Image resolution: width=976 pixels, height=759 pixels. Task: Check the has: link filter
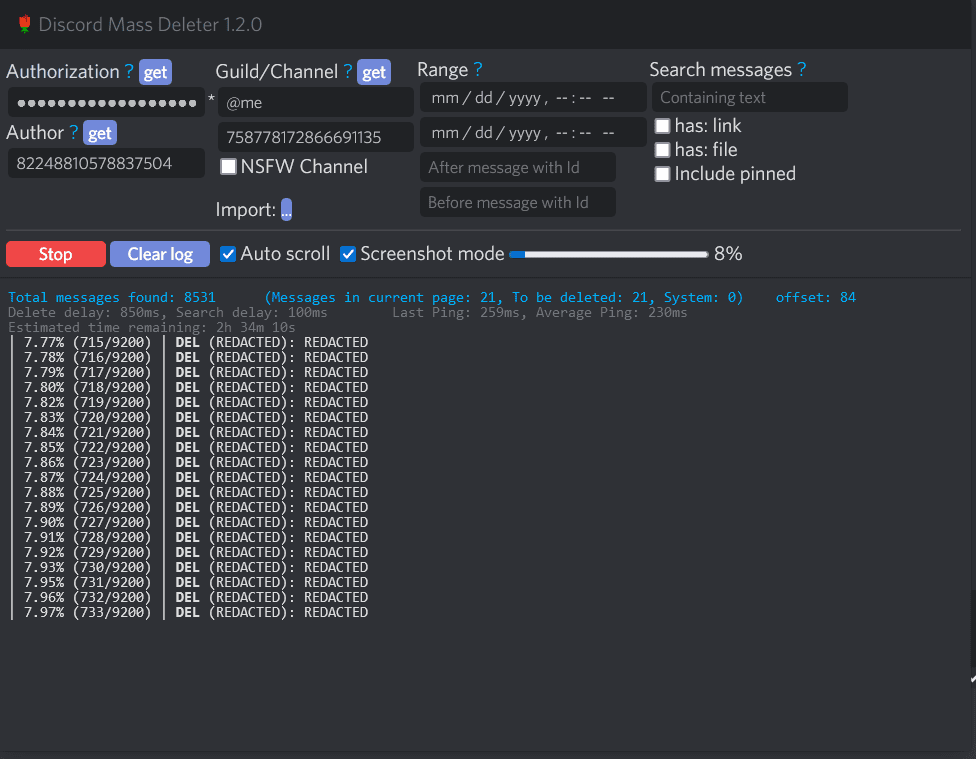[x=662, y=124]
